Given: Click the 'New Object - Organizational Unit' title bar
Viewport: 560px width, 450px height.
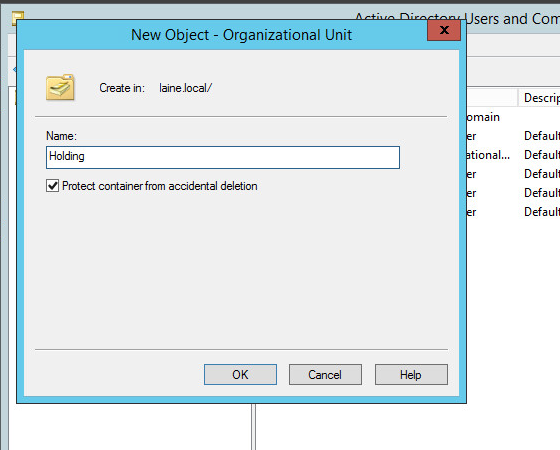Looking at the screenshot, I should pos(241,35).
